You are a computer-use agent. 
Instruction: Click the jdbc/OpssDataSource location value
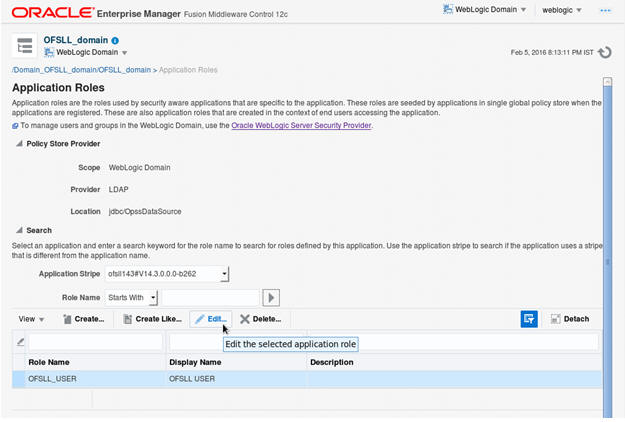pos(145,211)
